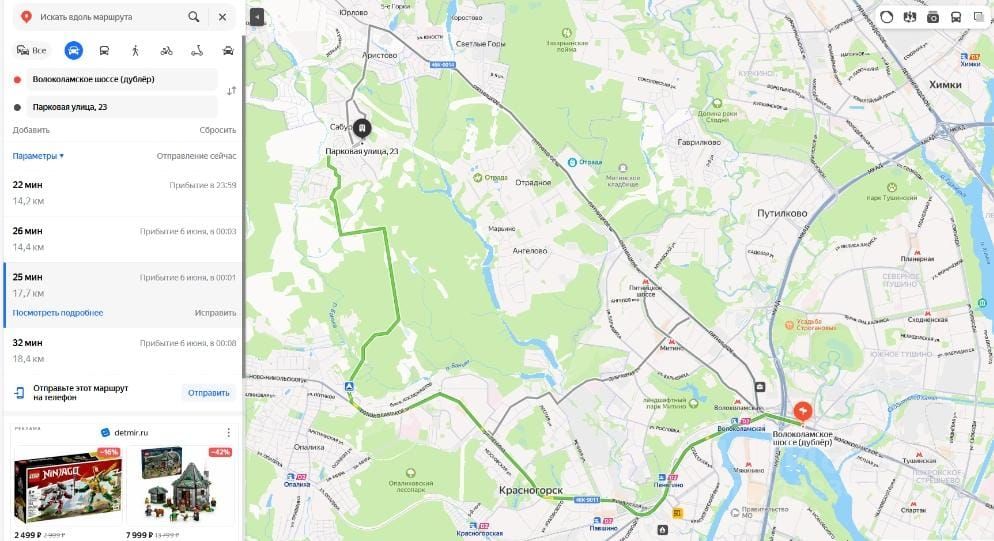Select the Все route modes tab
Screen dimensions: 994x541
pyautogui.click(x=32, y=51)
